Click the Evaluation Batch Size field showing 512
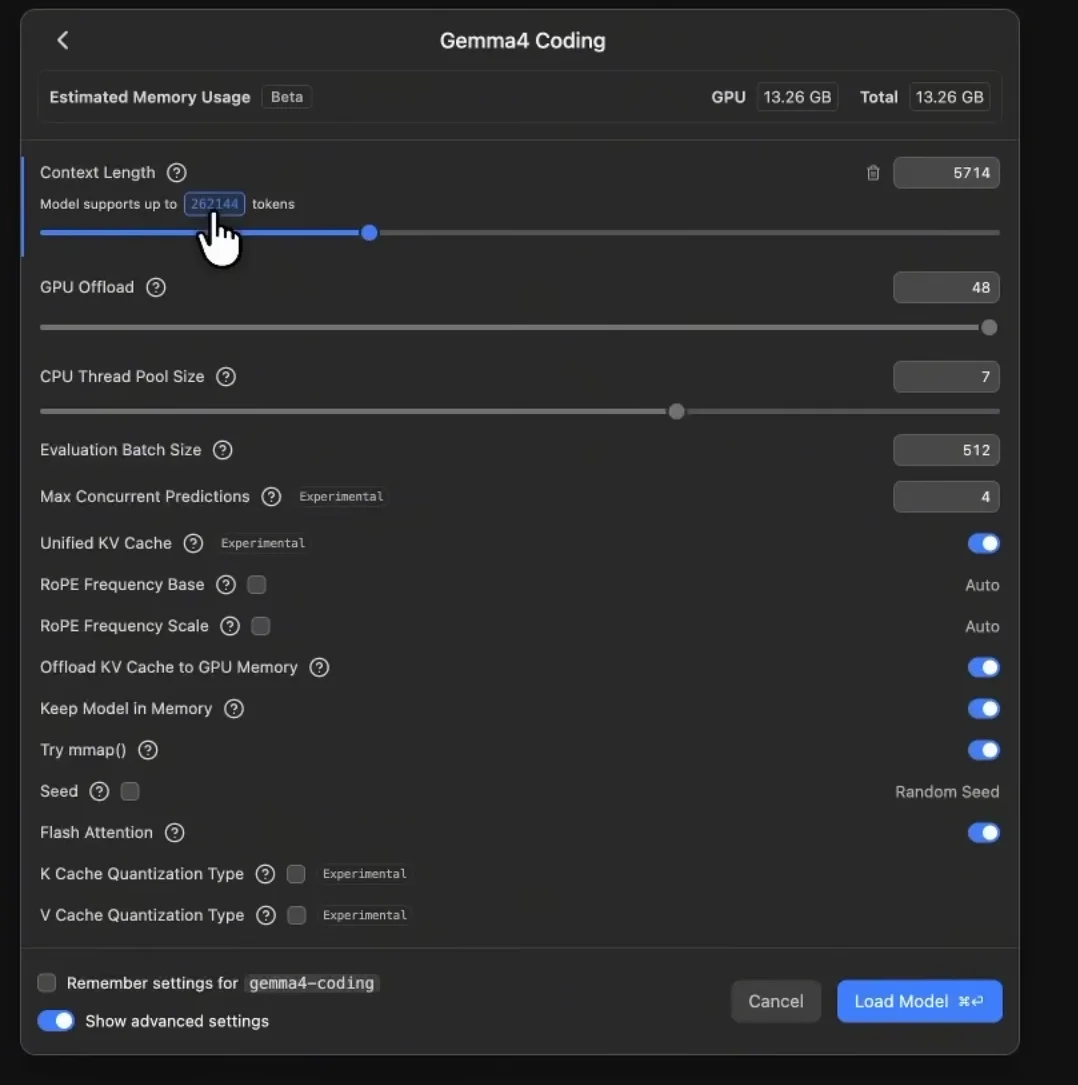The height and width of the screenshot is (1085, 1078). [x=946, y=450]
